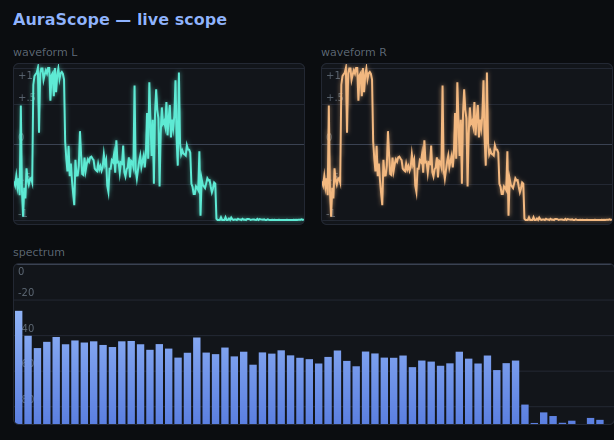
Task: Select the waveform L label
Action: click(x=45, y=52)
